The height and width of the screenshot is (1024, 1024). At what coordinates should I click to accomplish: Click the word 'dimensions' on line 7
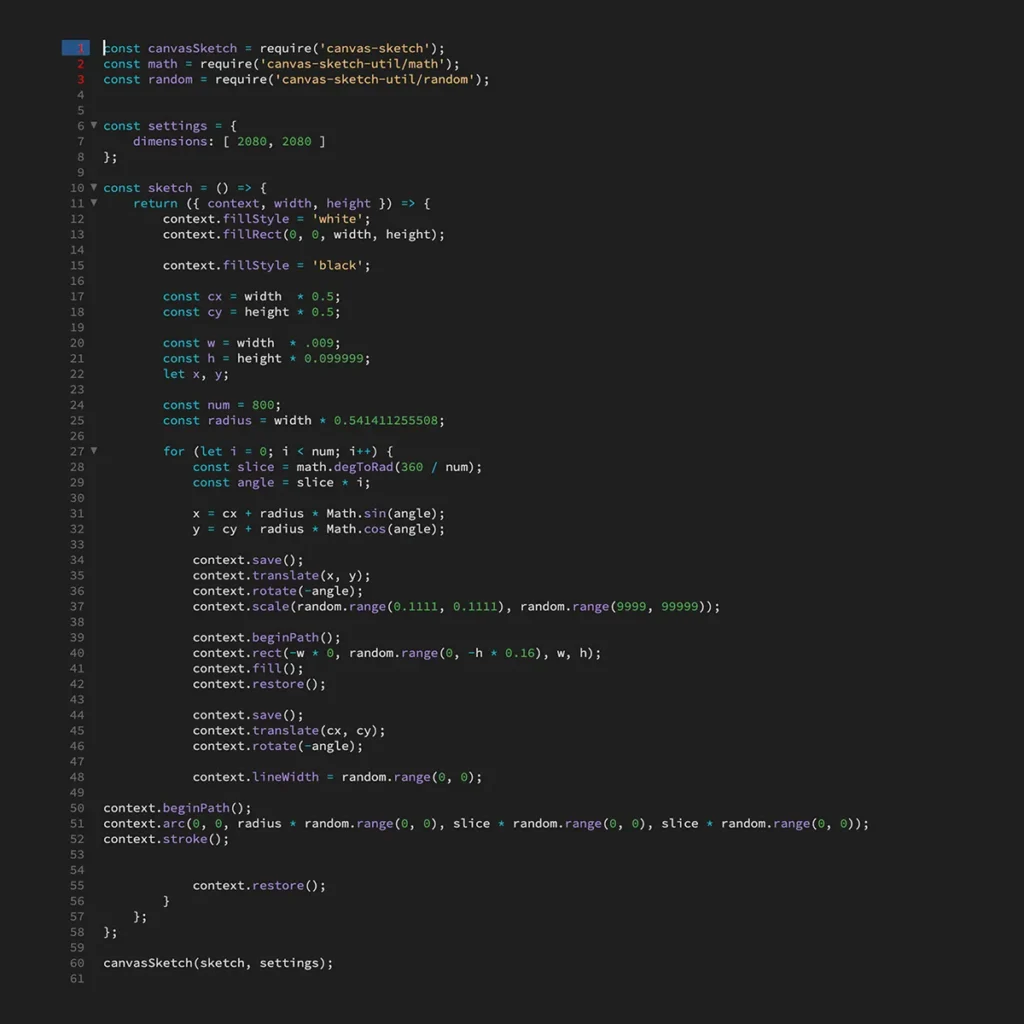pyautogui.click(x=170, y=141)
